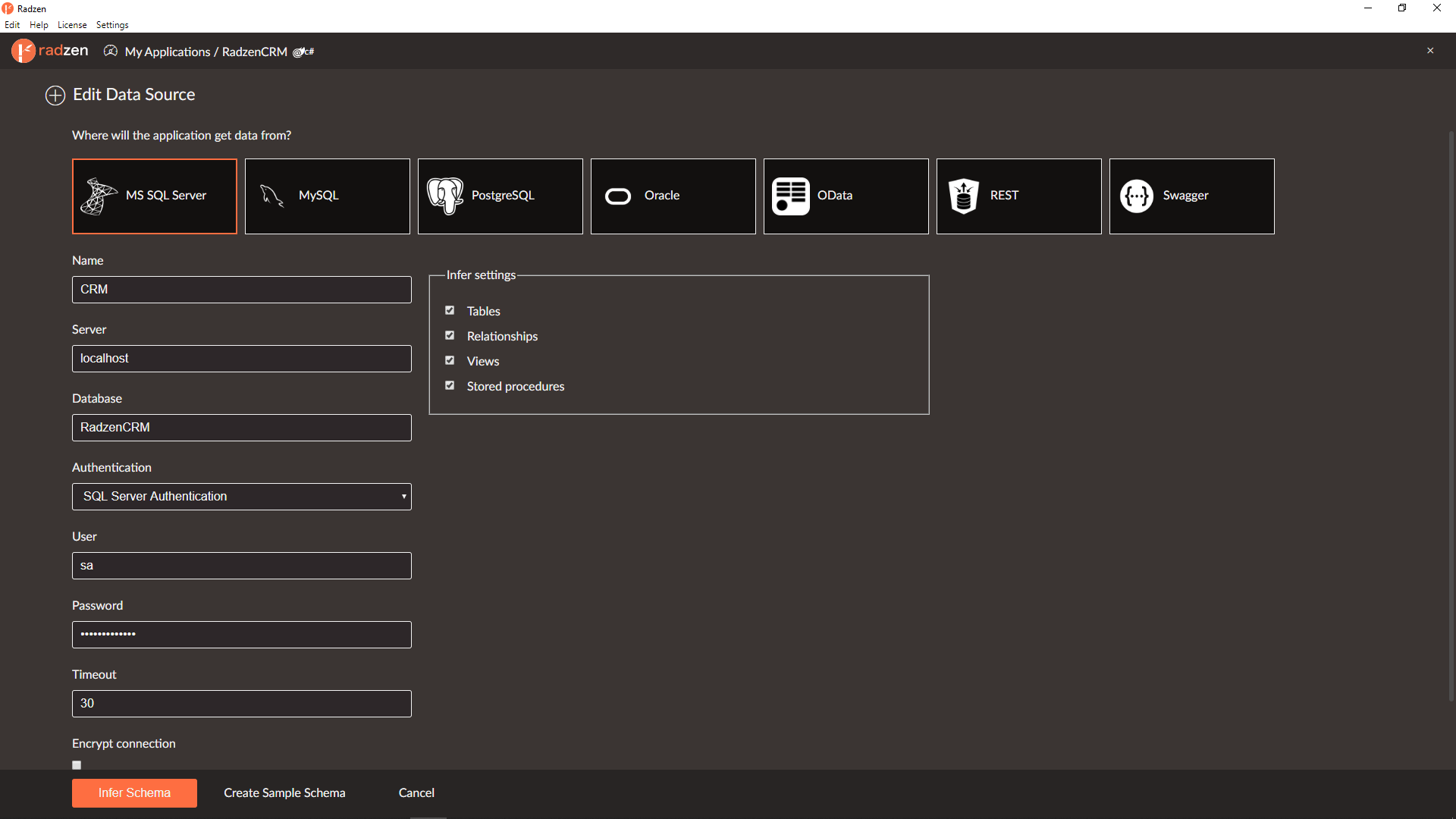This screenshot has height=819, width=1456.
Task: Open the Settings menu
Action: tap(112, 25)
